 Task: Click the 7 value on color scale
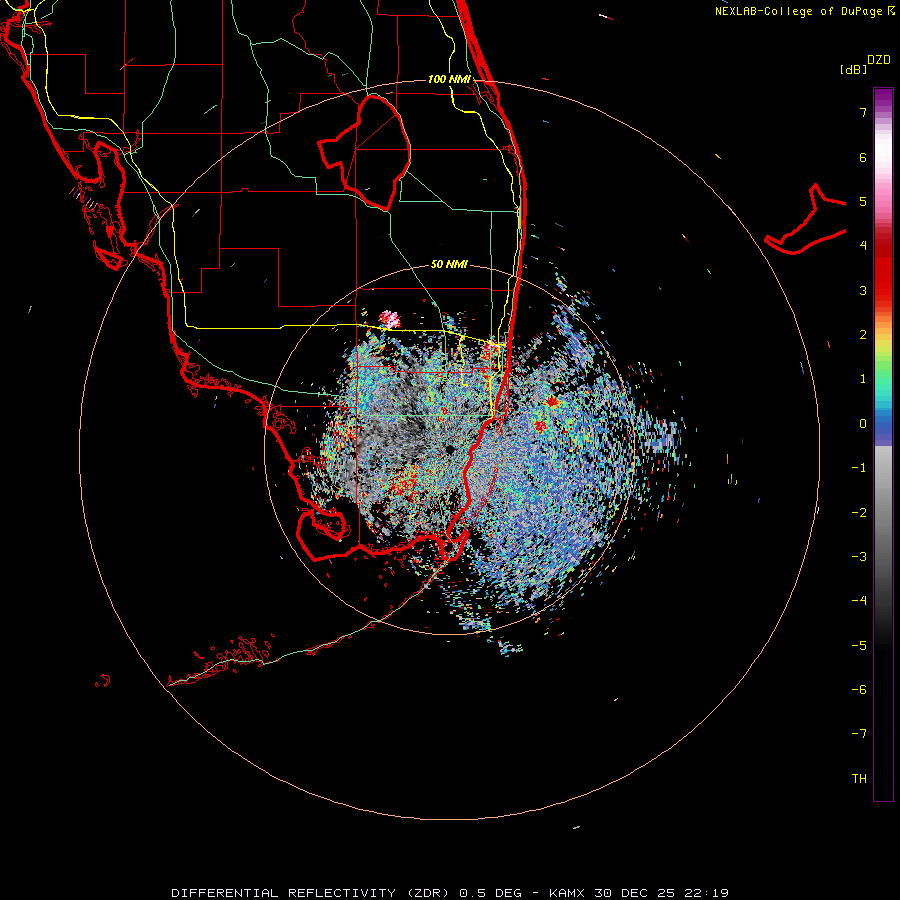point(863,112)
